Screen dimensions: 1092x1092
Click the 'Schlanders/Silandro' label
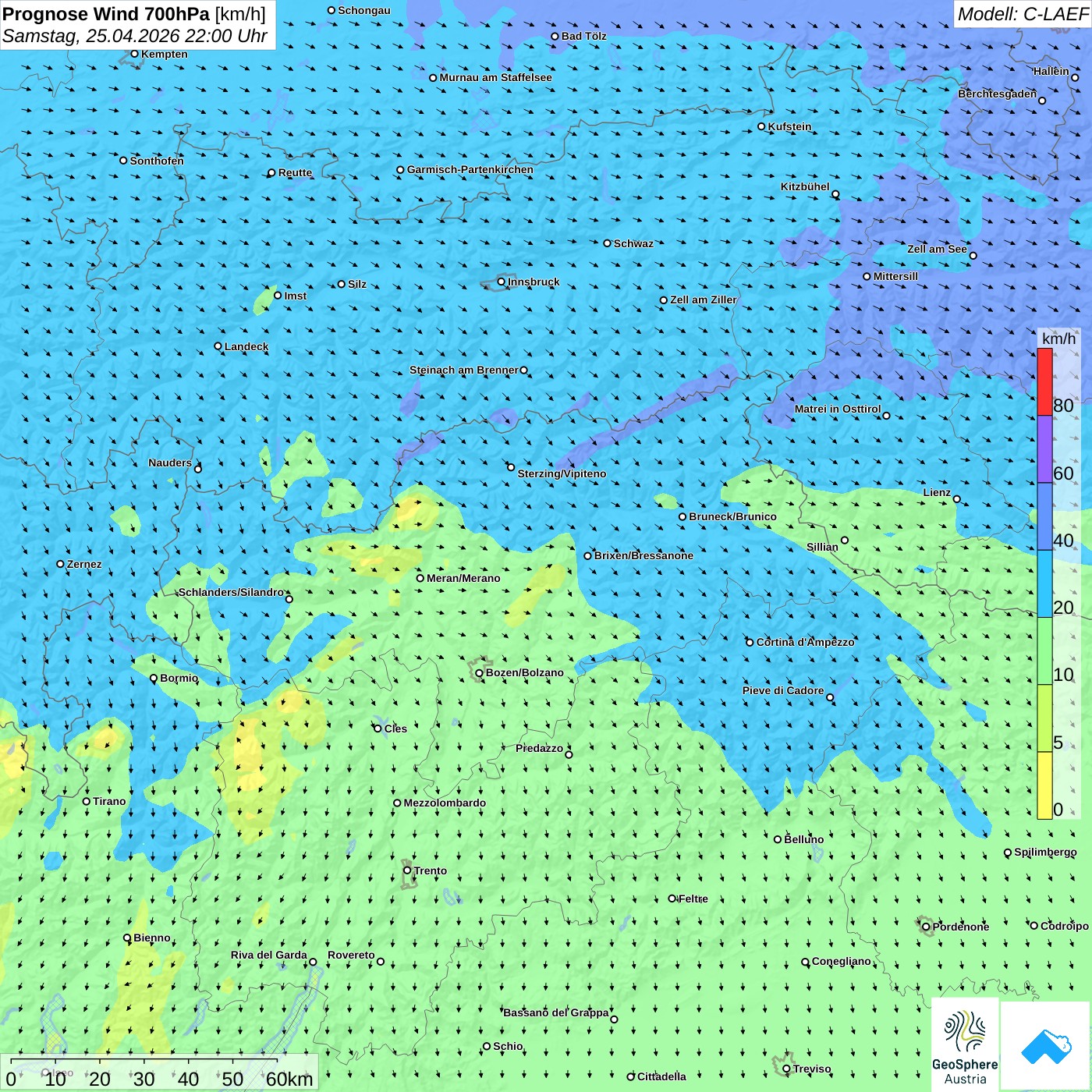coord(232,592)
